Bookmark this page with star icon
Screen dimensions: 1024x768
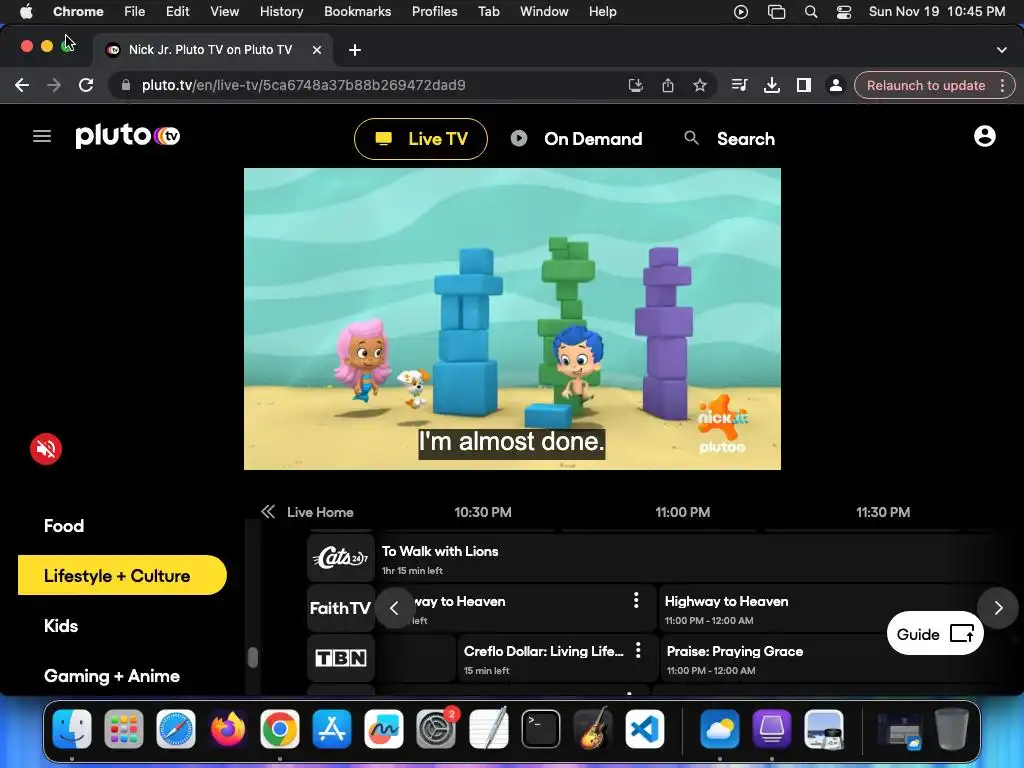699,85
